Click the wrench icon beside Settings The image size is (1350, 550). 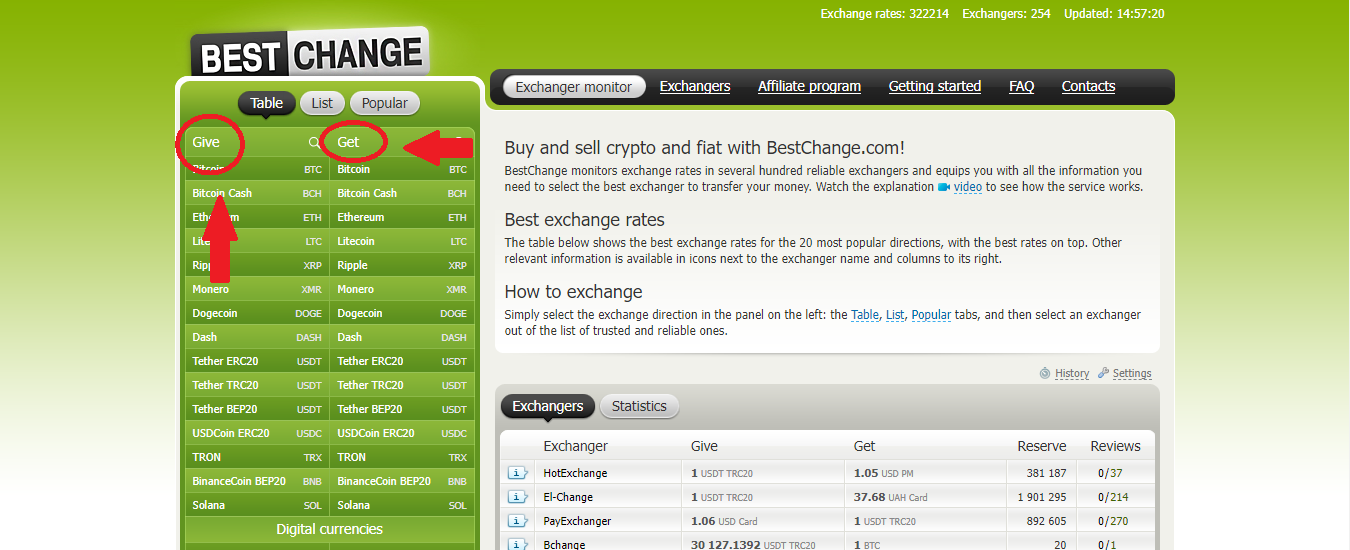pyautogui.click(x=1103, y=373)
